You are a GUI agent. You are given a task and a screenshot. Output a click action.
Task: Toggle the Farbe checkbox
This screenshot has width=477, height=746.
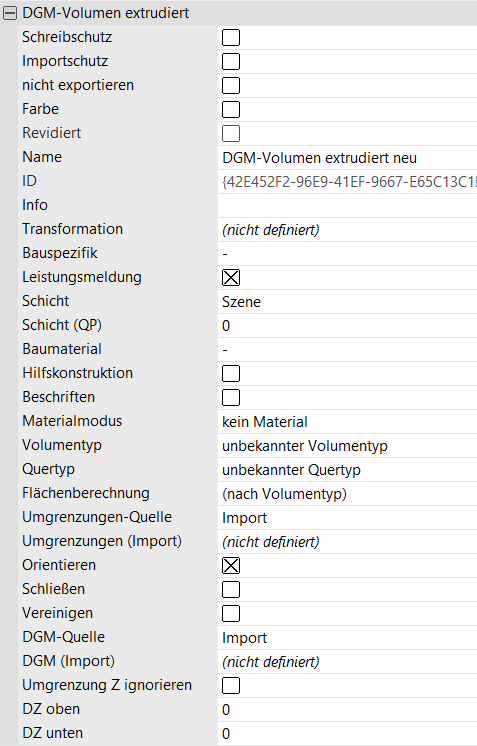(x=231, y=109)
